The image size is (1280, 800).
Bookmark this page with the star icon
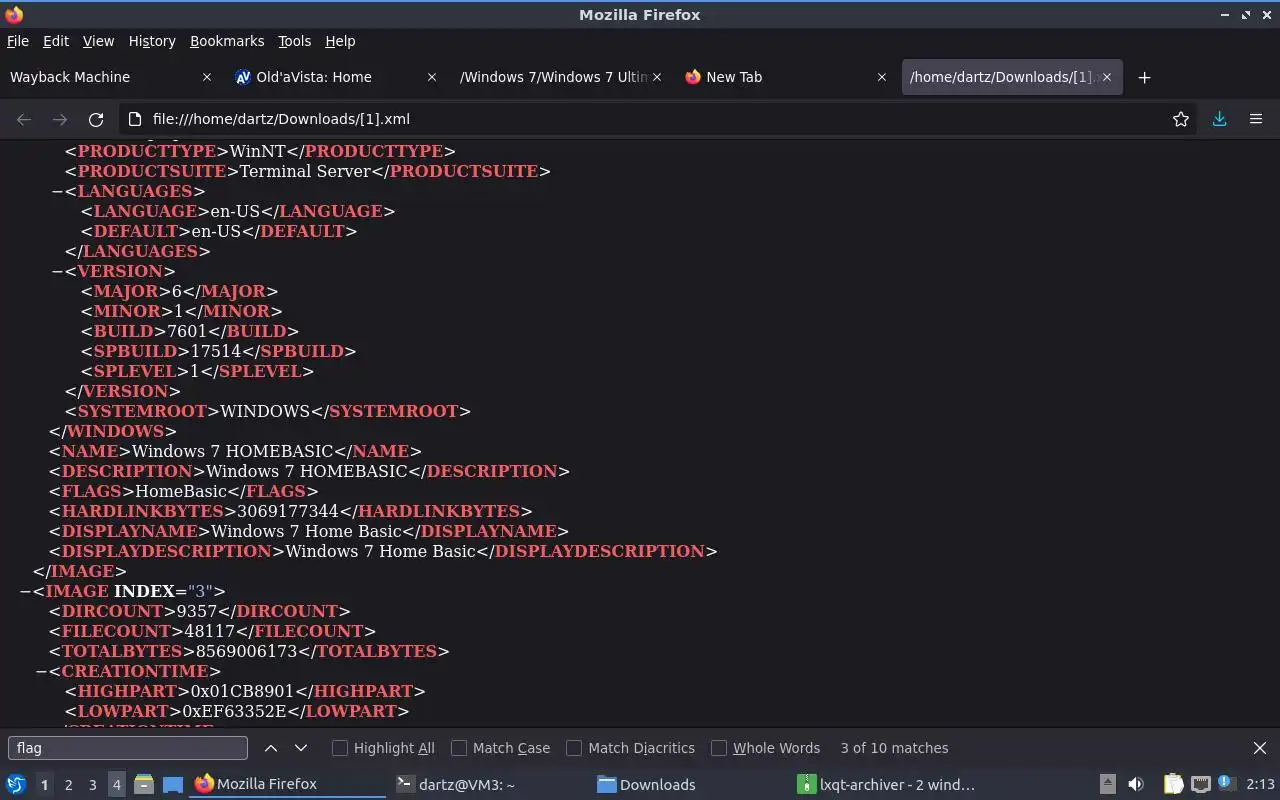[1181, 119]
